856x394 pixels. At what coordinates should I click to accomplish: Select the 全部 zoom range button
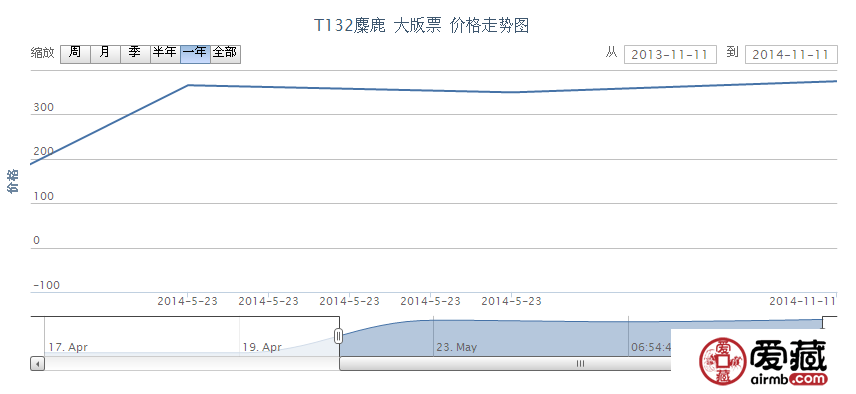[x=225, y=54]
